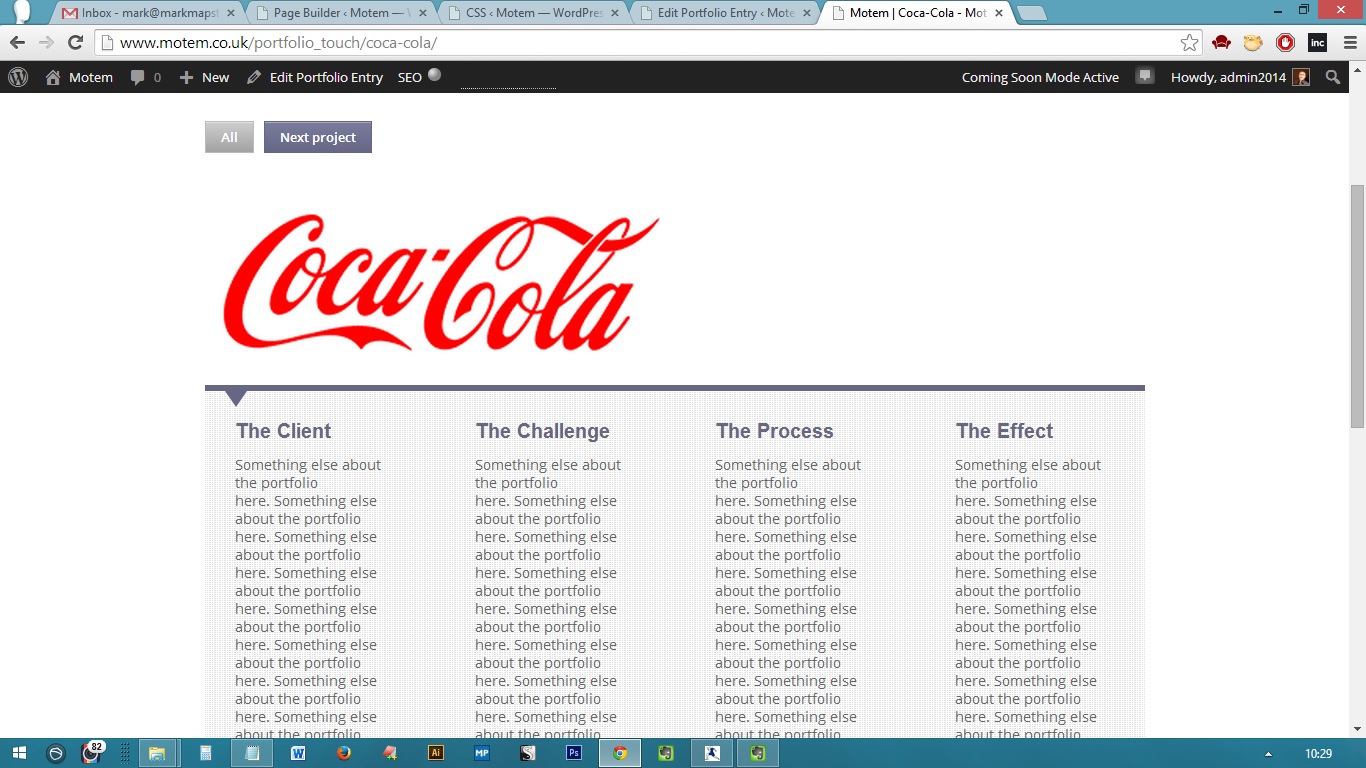
Task: Click the All projects button
Action: (x=229, y=137)
